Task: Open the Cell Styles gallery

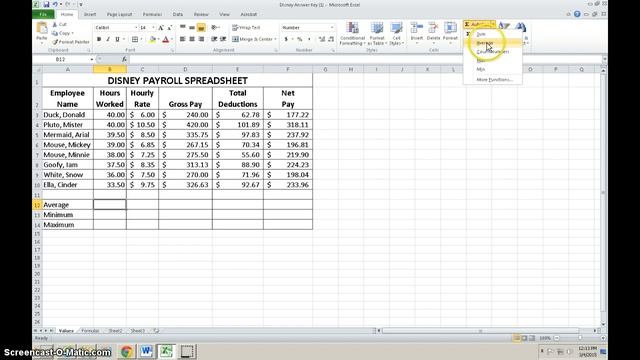Action: click(x=396, y=33)
